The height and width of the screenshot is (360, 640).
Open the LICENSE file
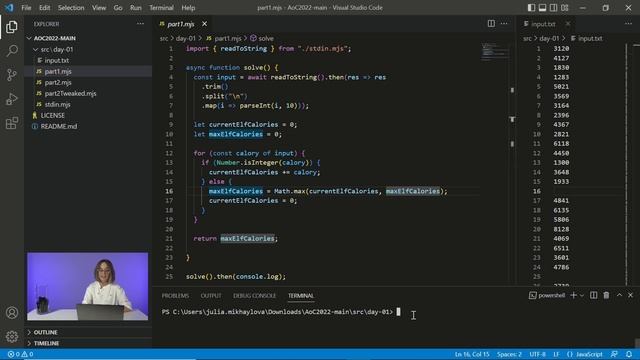click(52, 116)
